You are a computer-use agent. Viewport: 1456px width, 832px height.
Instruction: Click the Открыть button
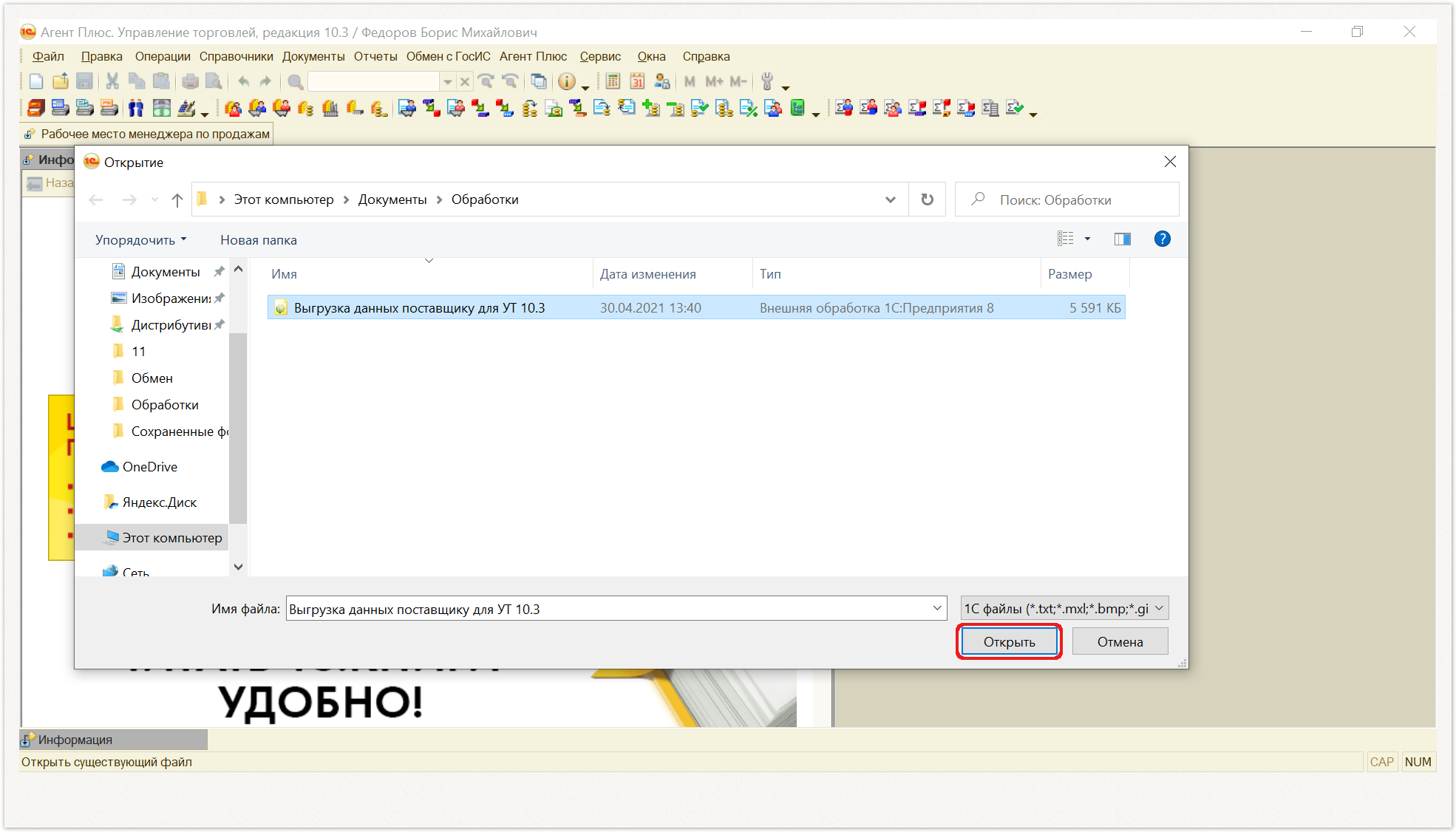(x=1009, y=641)
